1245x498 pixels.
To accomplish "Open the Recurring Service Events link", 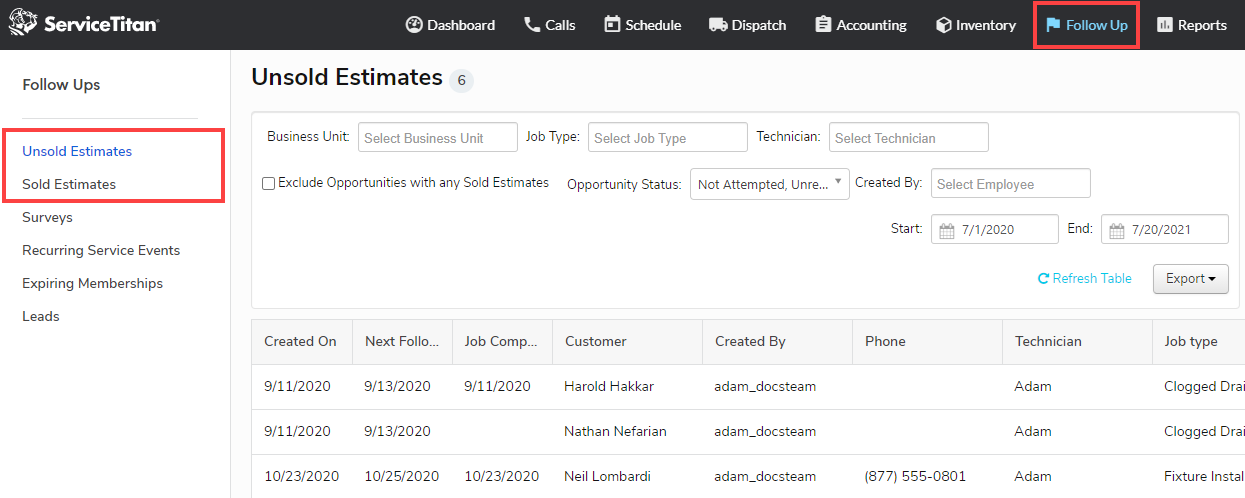I will (101, 250).
